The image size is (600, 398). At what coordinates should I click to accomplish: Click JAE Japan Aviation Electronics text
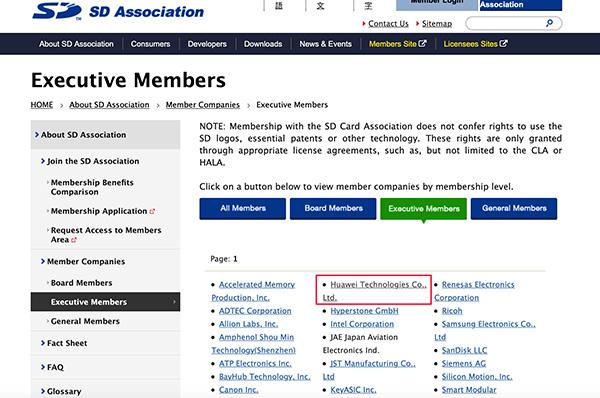(x=360, y=344)
